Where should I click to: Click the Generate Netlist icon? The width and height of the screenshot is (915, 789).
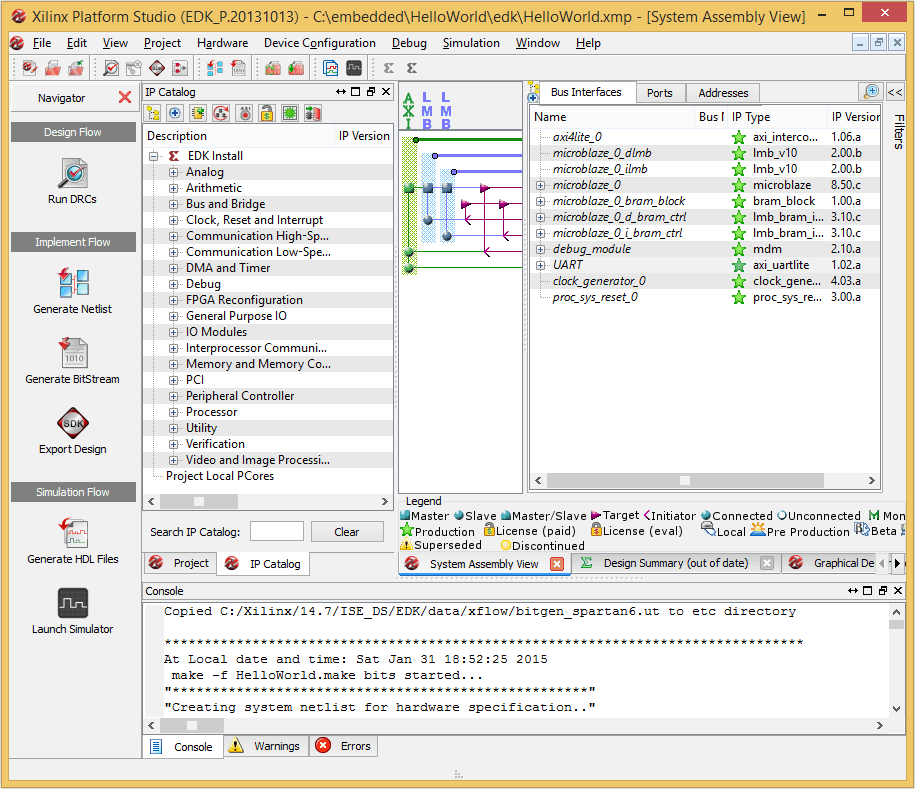(x=72, y=283)
